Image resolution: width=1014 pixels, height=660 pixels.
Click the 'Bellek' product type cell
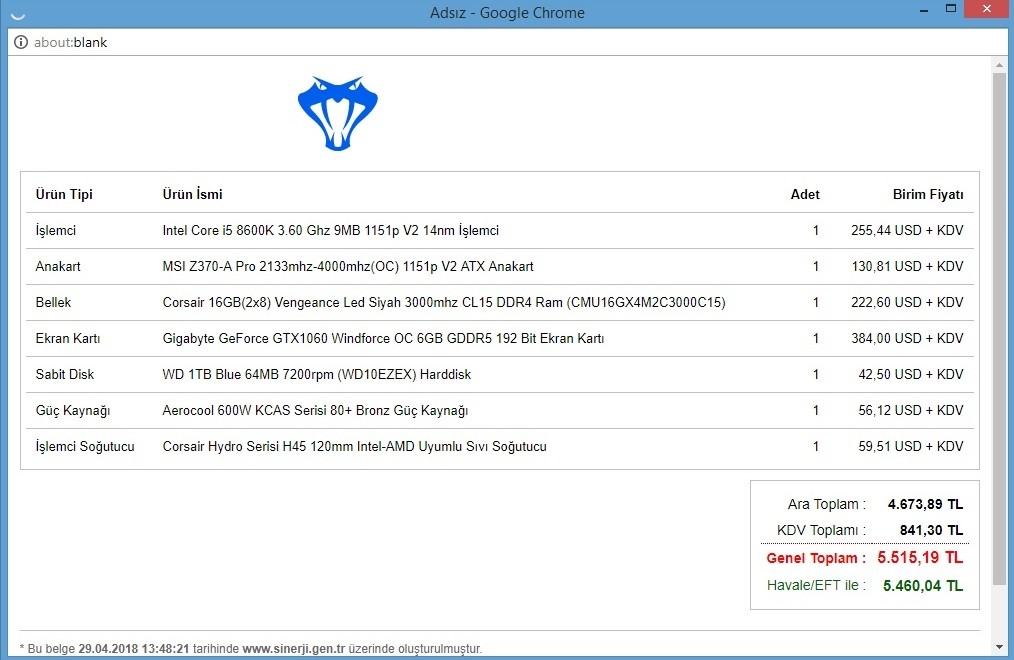[53, 303]
